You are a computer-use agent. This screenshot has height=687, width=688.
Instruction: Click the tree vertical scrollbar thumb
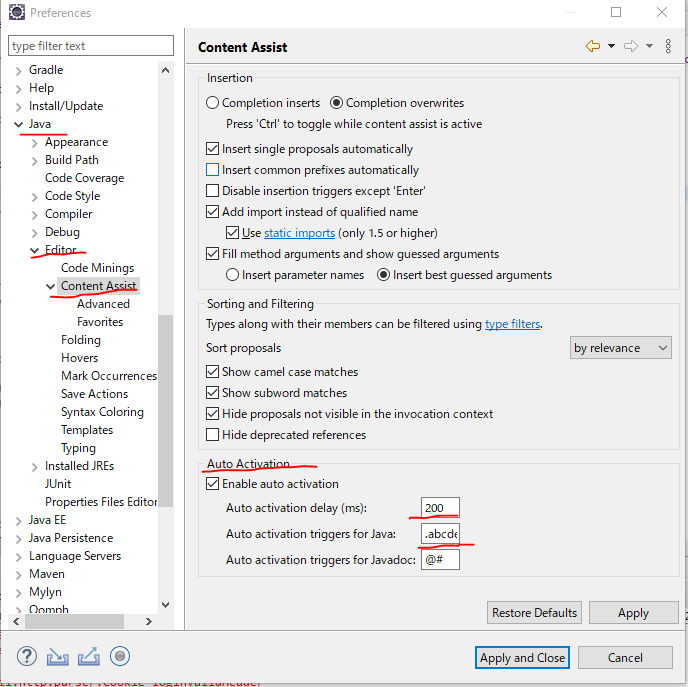[165, 411]
